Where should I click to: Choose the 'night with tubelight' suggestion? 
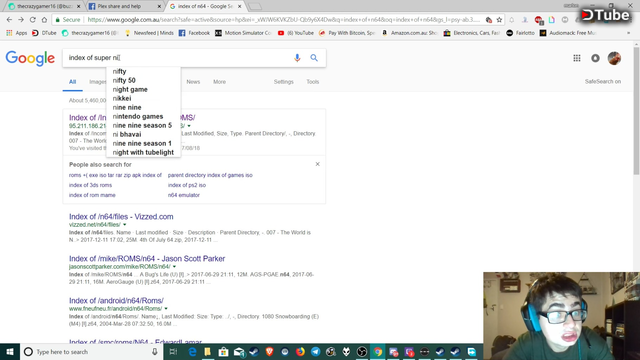[x=143, y=152]
